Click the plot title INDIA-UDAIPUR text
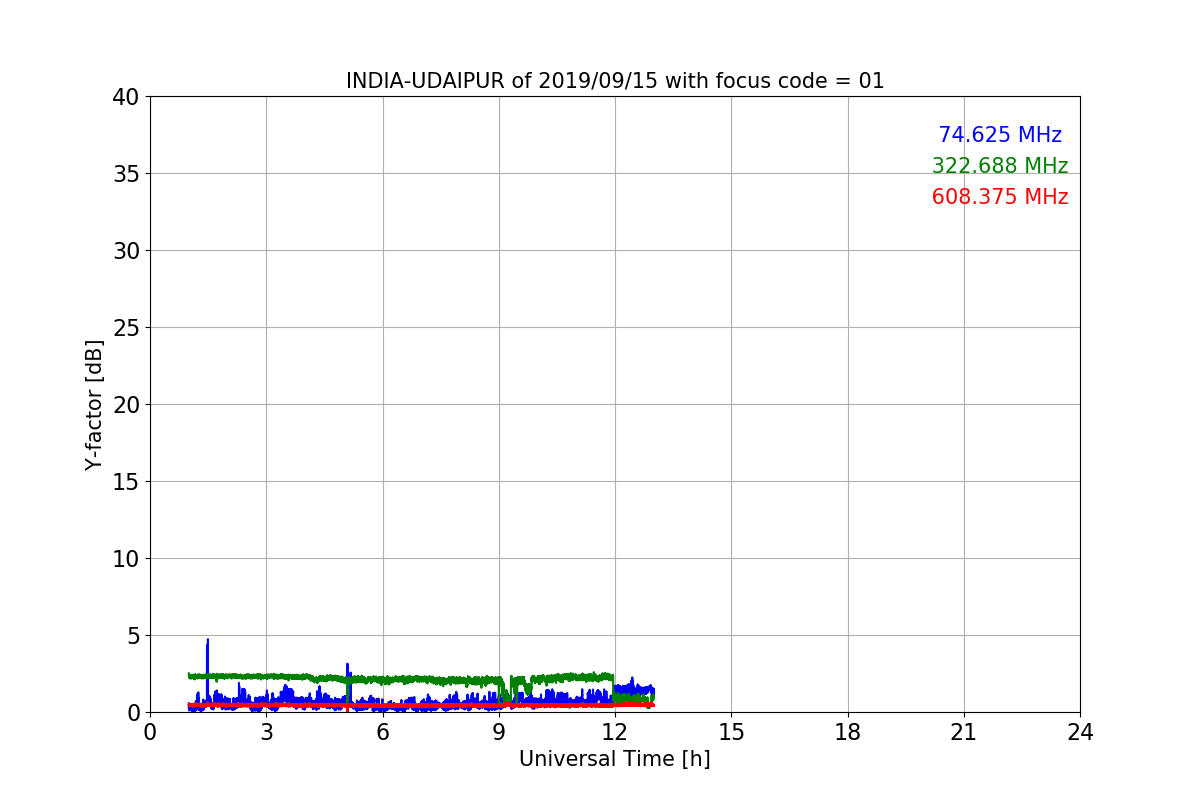Image resolution: width=1200 pixels, height=800 pixels. pos(614,81)
